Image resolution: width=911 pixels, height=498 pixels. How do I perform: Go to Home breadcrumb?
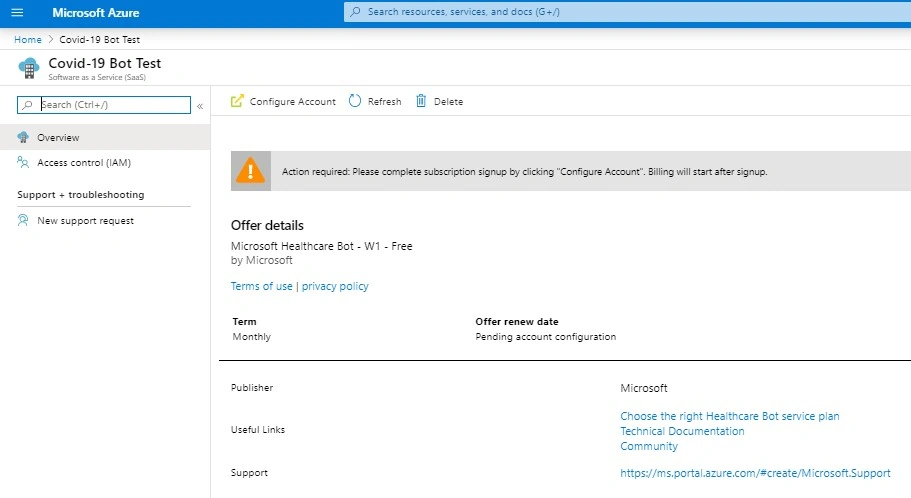pos(28,40)
